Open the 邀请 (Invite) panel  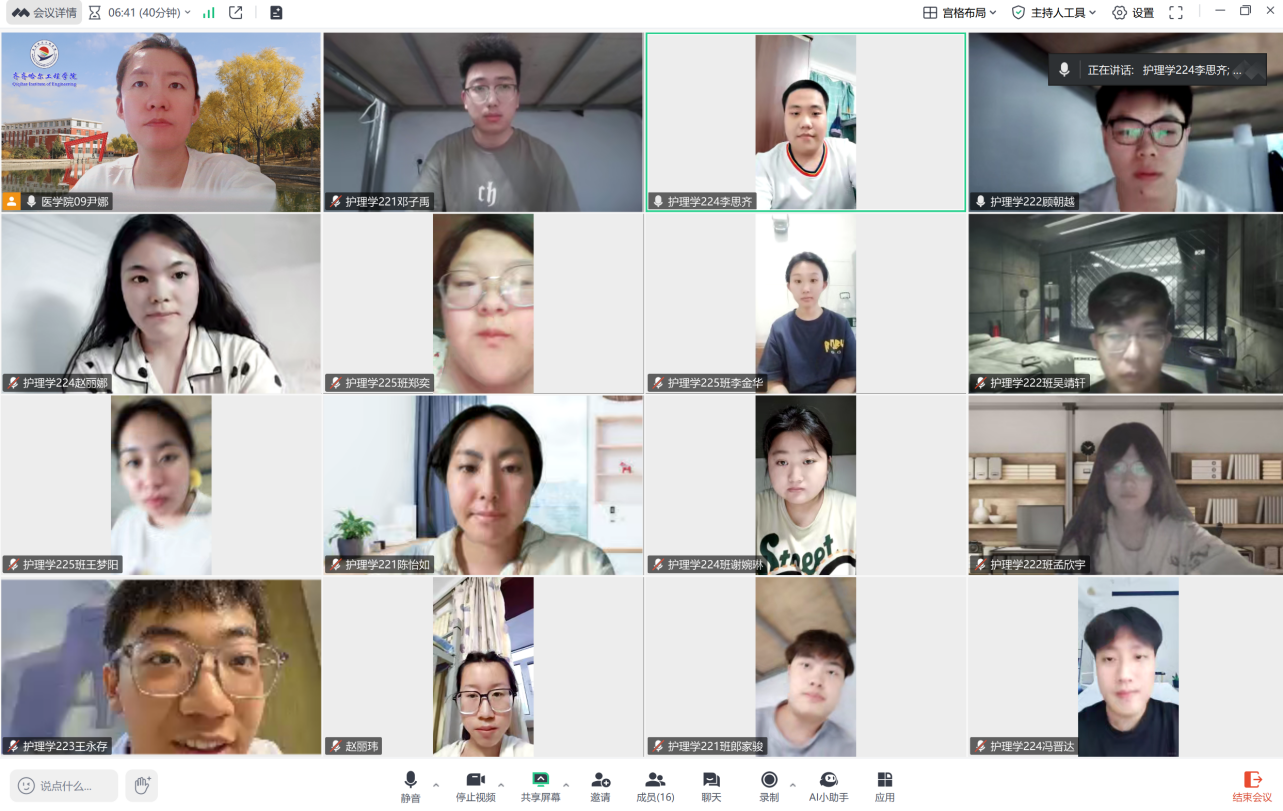click(x=600, y=785)
